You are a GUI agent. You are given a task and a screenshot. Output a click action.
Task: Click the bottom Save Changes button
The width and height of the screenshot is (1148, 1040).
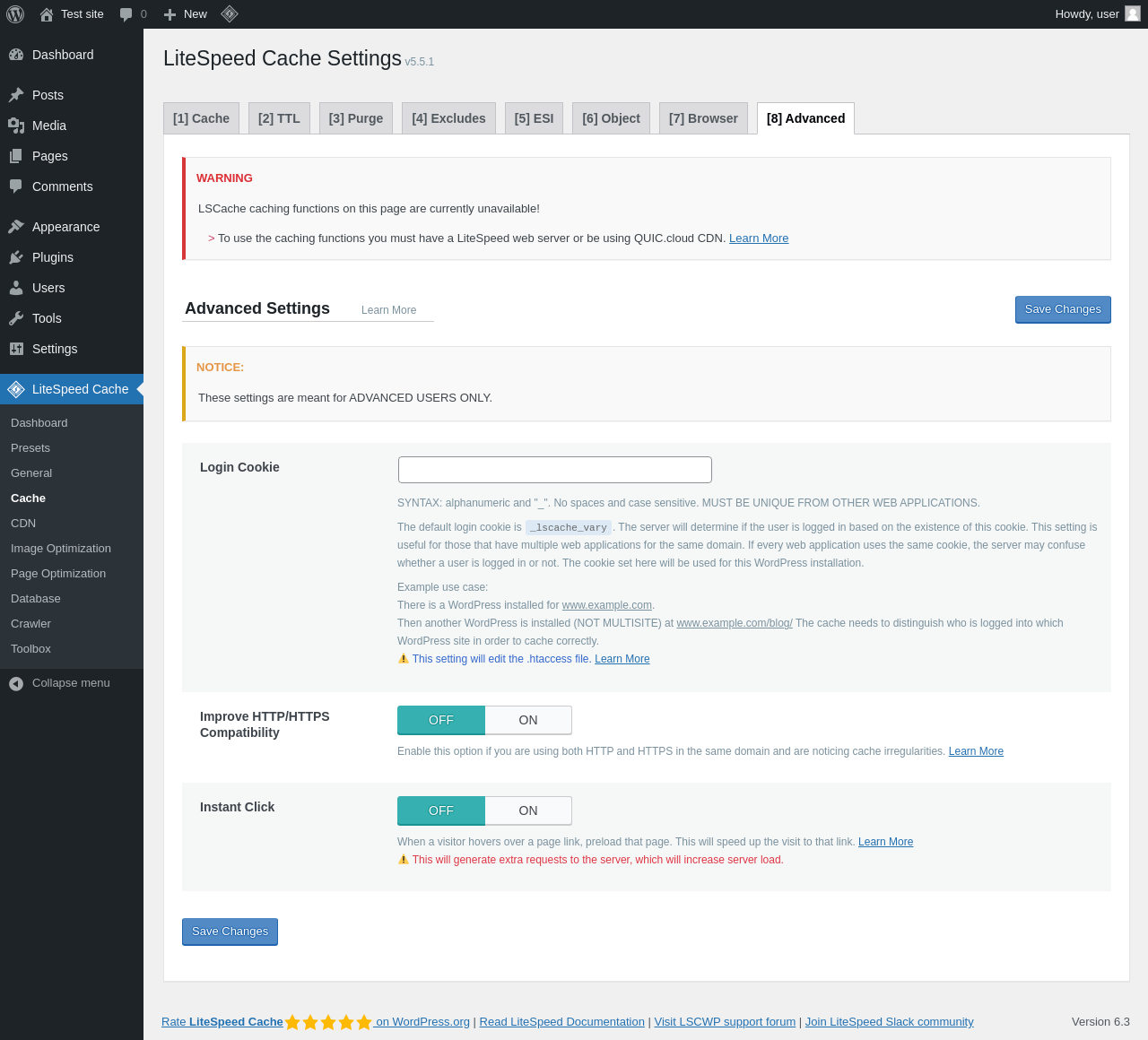coord(230,932)
